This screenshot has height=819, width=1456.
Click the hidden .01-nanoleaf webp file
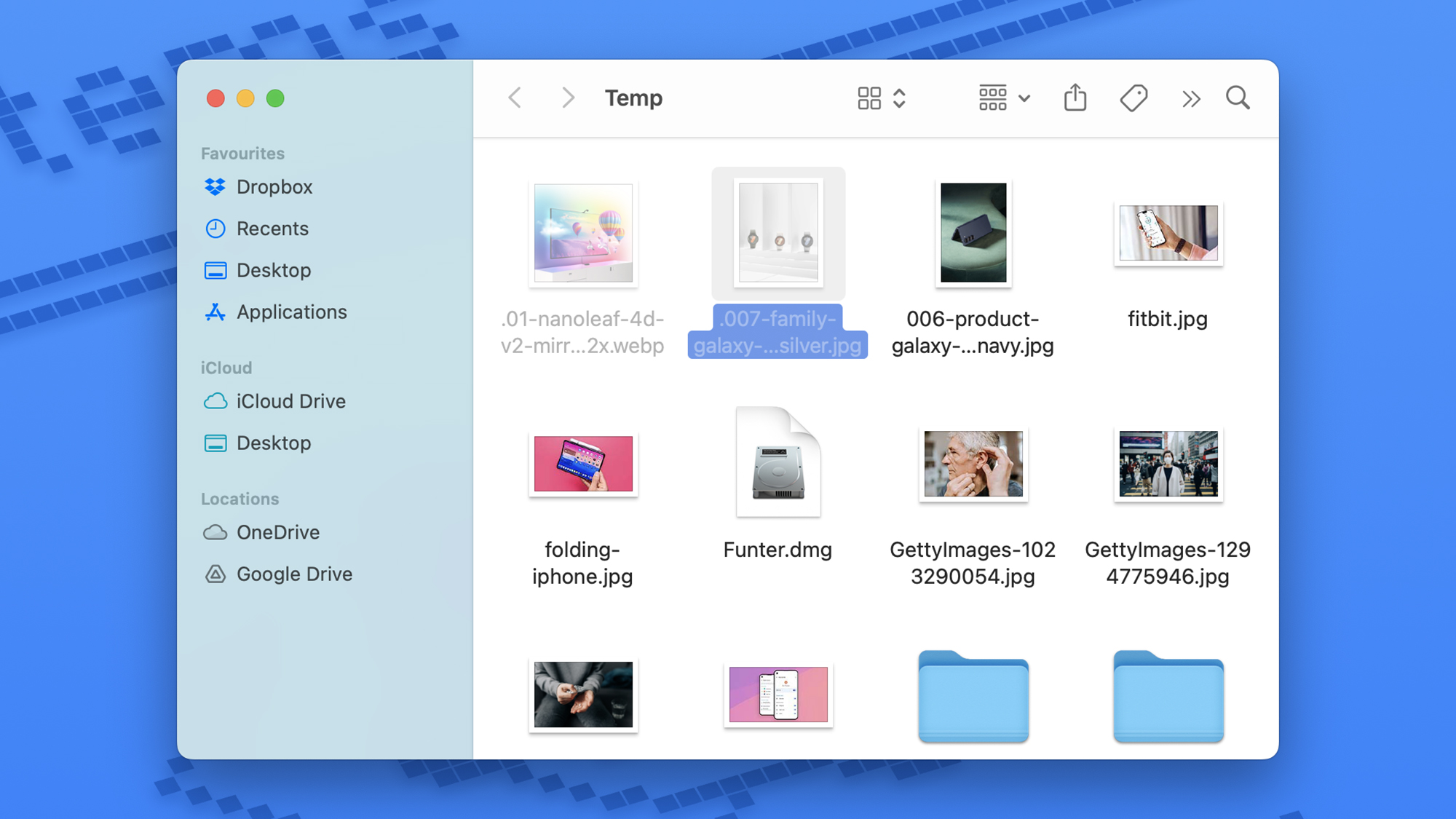click(583, 233)
